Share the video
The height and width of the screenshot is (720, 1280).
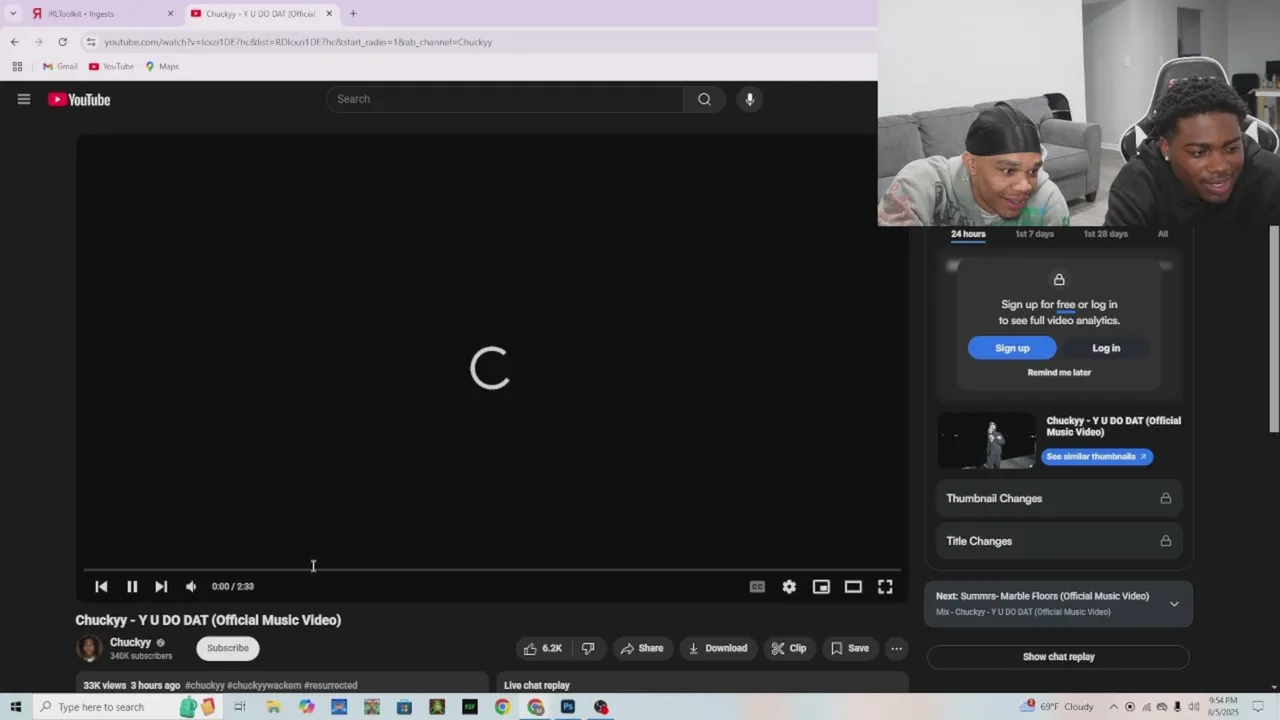point(642,648)
